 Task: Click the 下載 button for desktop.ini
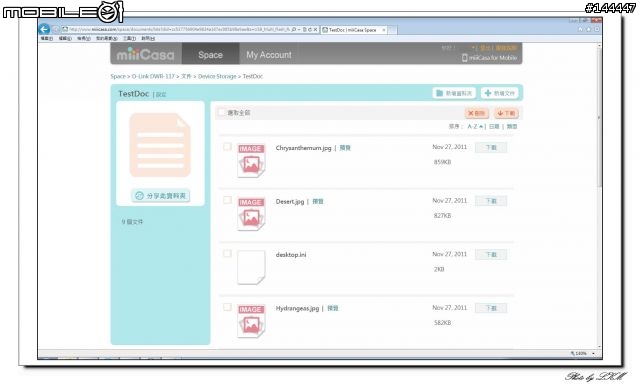pos(491,254)
